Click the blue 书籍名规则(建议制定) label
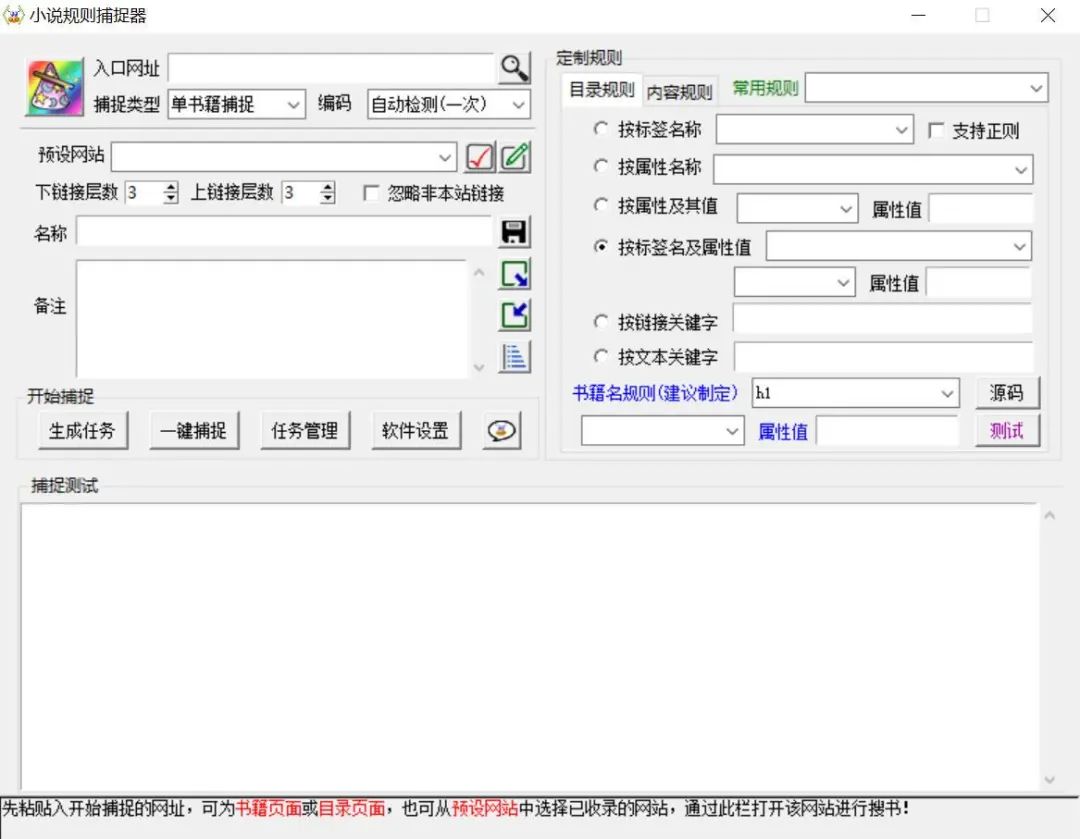The height and width of the screenshot is (839, 1080). coord(655,393)
